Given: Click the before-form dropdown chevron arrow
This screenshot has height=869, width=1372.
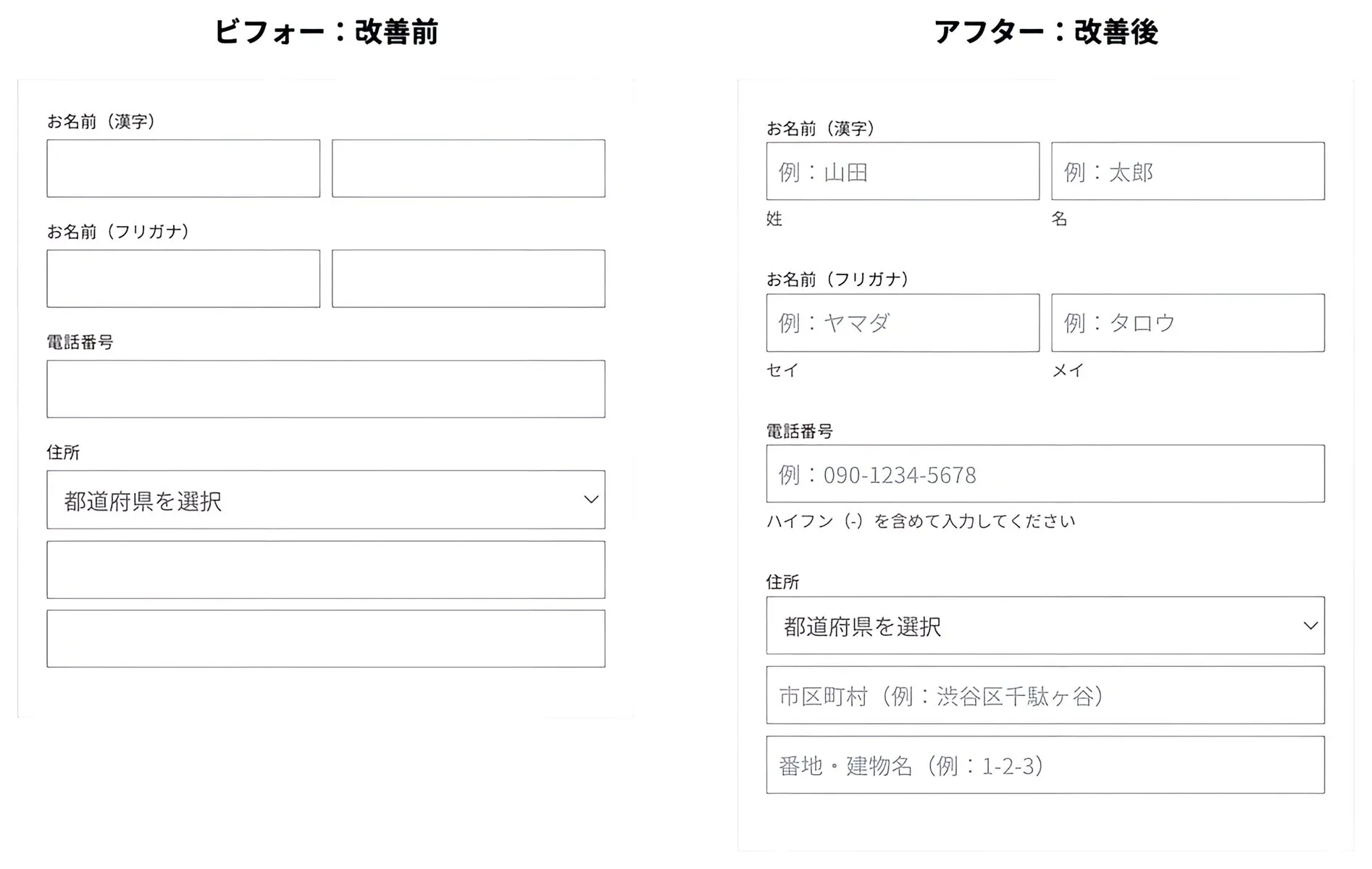Looking at the screenshot, I should point(591,500).
